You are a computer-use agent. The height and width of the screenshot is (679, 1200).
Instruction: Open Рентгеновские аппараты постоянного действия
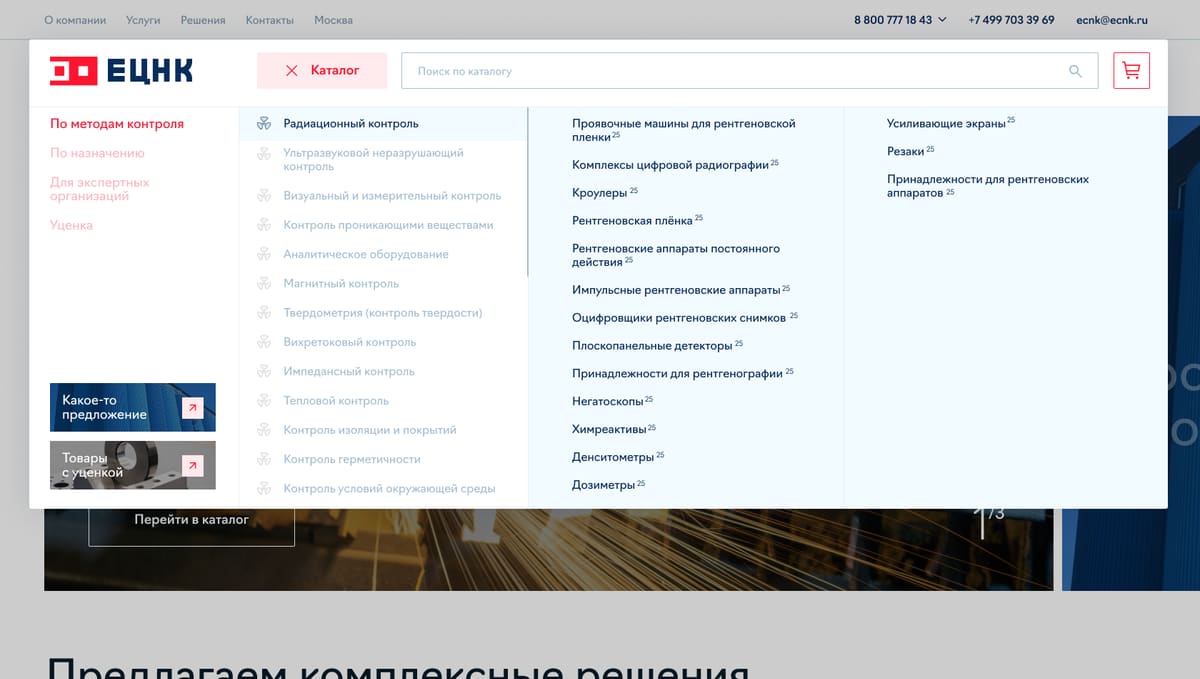(x=676, y=255)
